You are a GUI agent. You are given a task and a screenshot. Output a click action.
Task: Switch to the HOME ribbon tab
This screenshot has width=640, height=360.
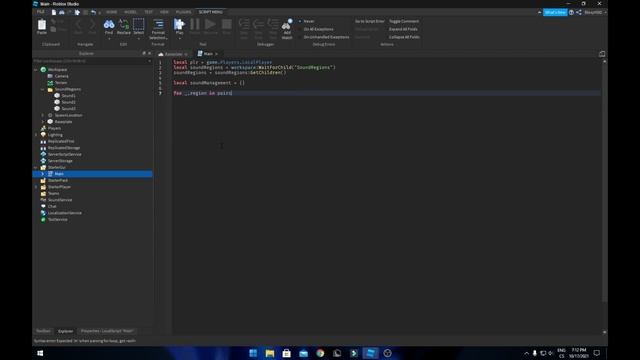pos(111,12)
